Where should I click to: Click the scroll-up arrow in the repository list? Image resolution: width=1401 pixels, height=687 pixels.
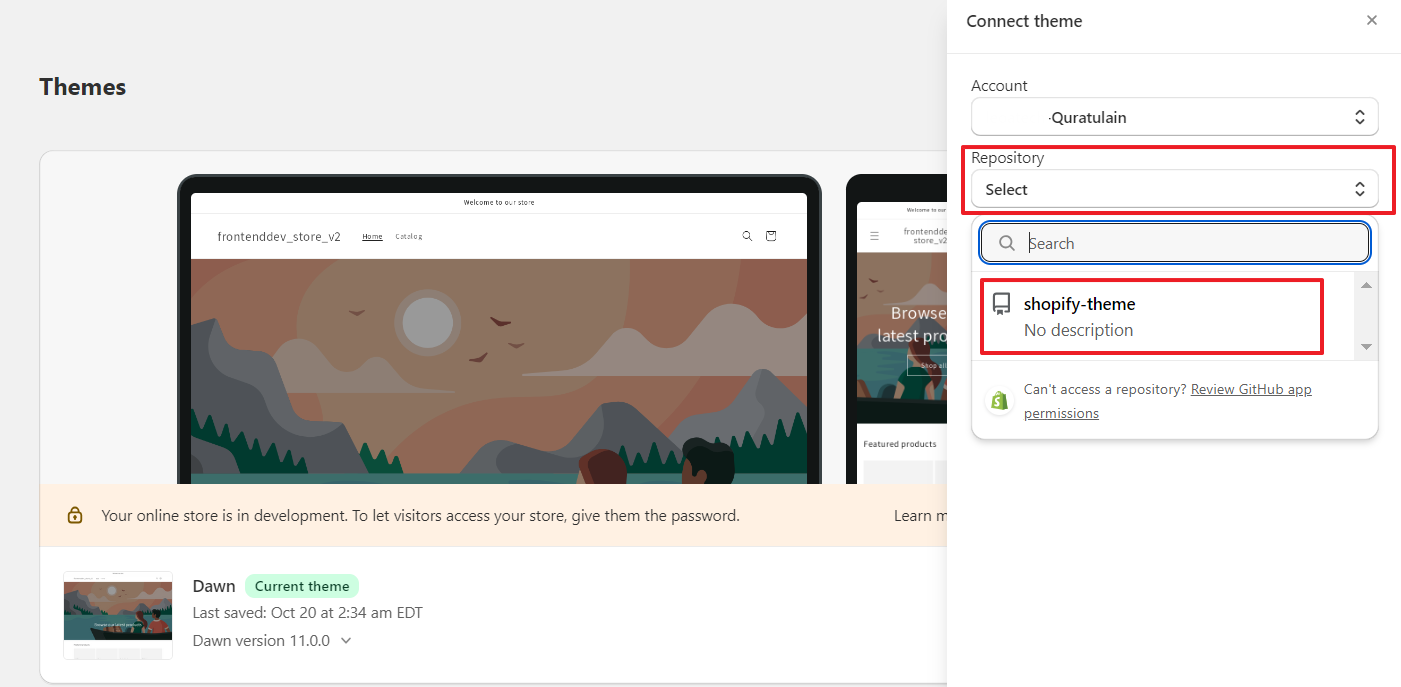(x=1366, y=285)
